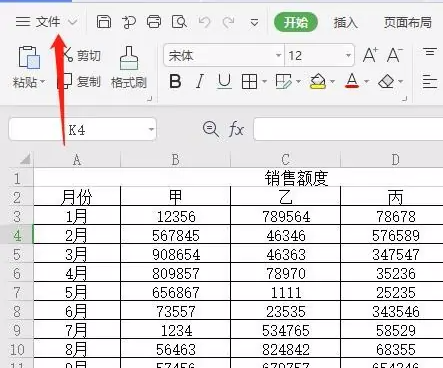Click the draw border table icon
This screenshot has width=443, height=368.
click(x=284, y=81)
